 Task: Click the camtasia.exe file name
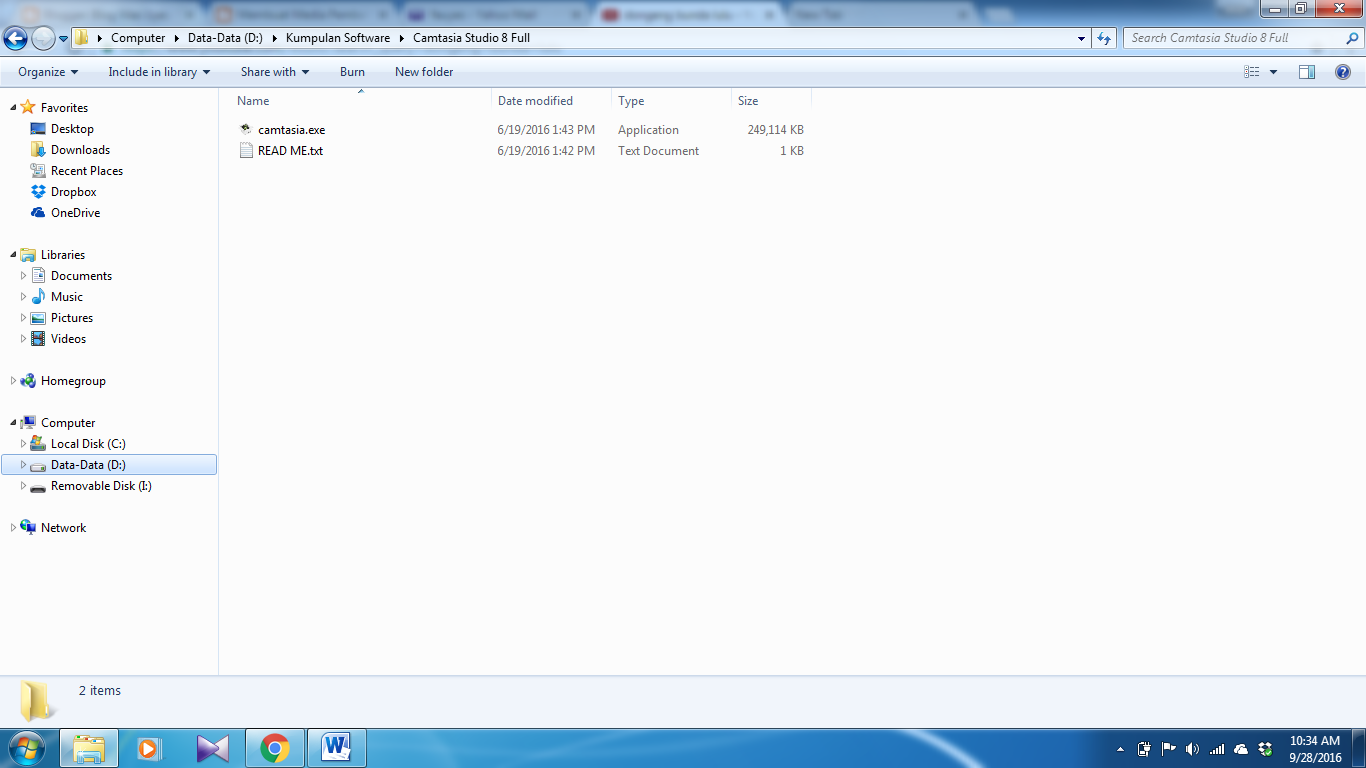pos(291,130)
